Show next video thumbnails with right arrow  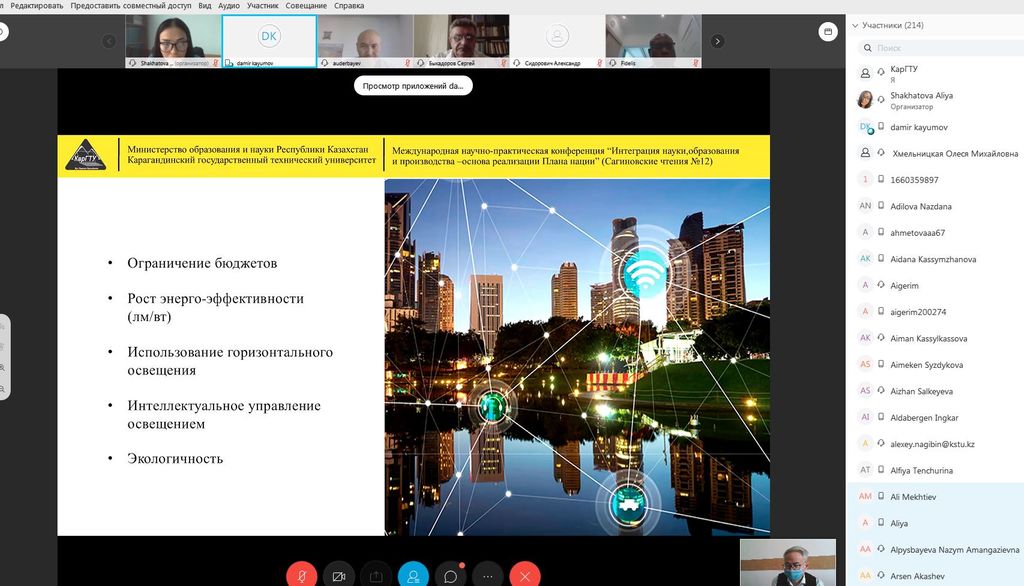click(x=717, y=41)
